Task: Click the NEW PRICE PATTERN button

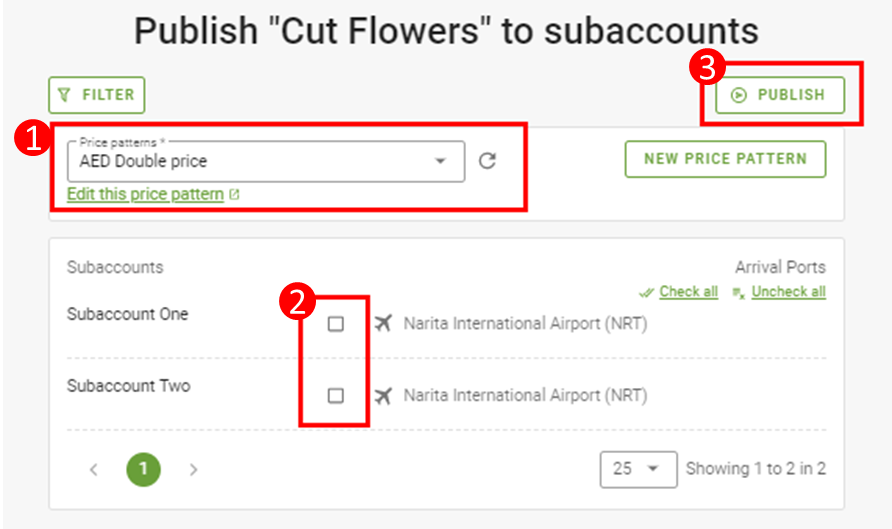Action: pos(725,159)
